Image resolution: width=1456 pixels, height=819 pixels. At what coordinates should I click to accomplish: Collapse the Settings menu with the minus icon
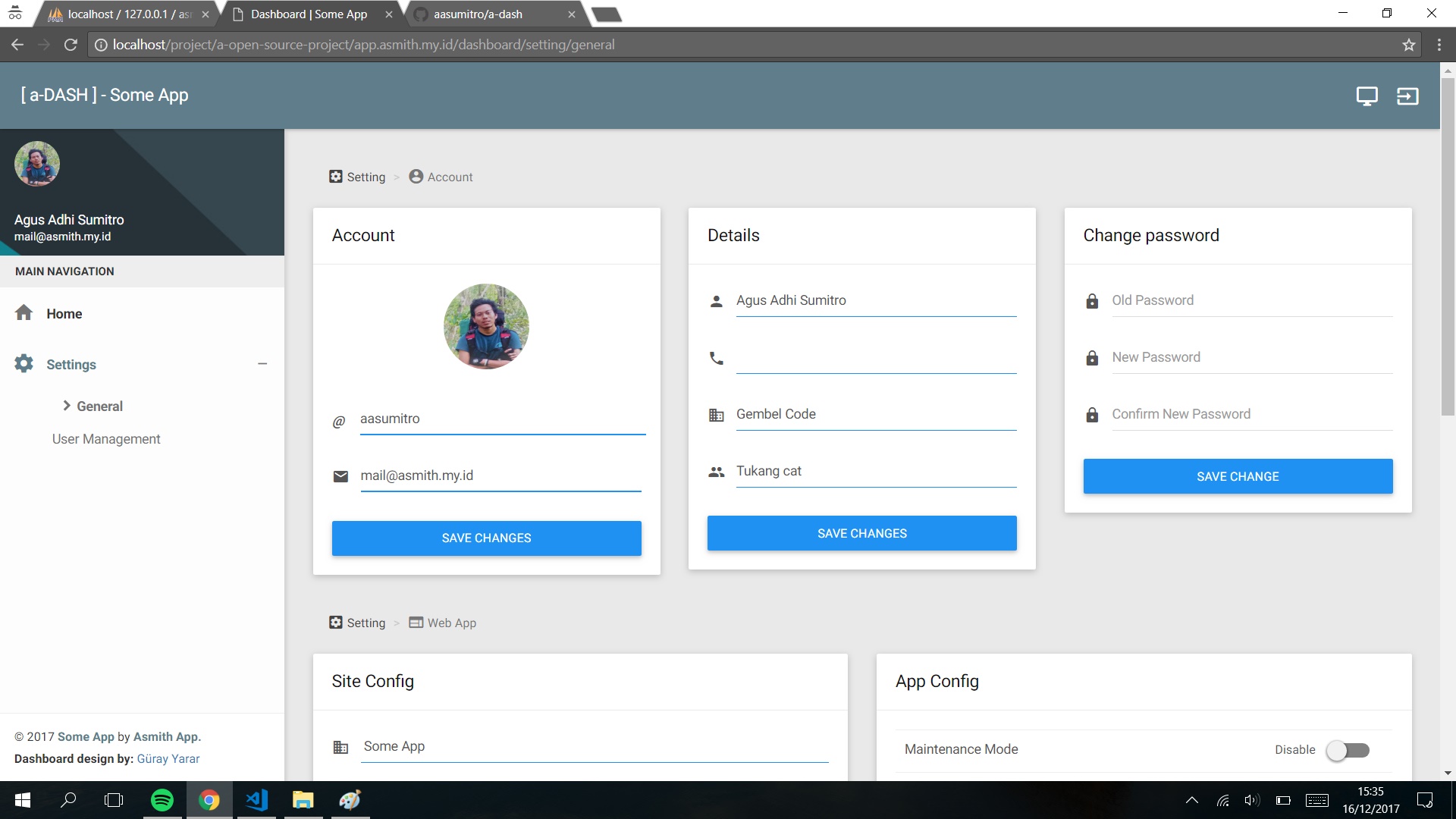point(262,364)
